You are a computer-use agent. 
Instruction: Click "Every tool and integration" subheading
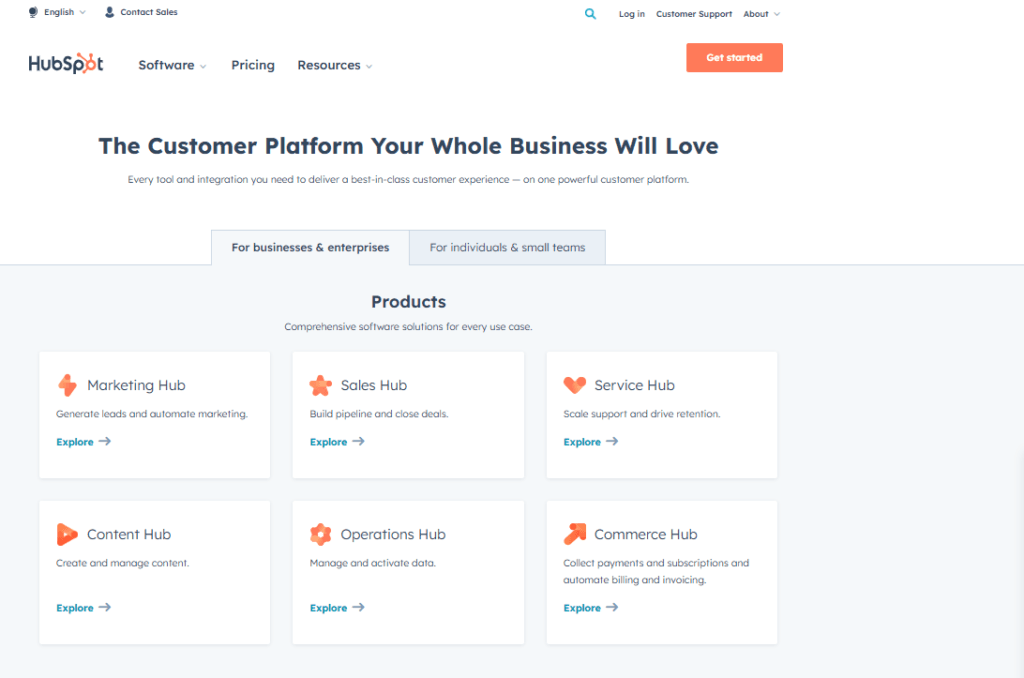point(408,180)
